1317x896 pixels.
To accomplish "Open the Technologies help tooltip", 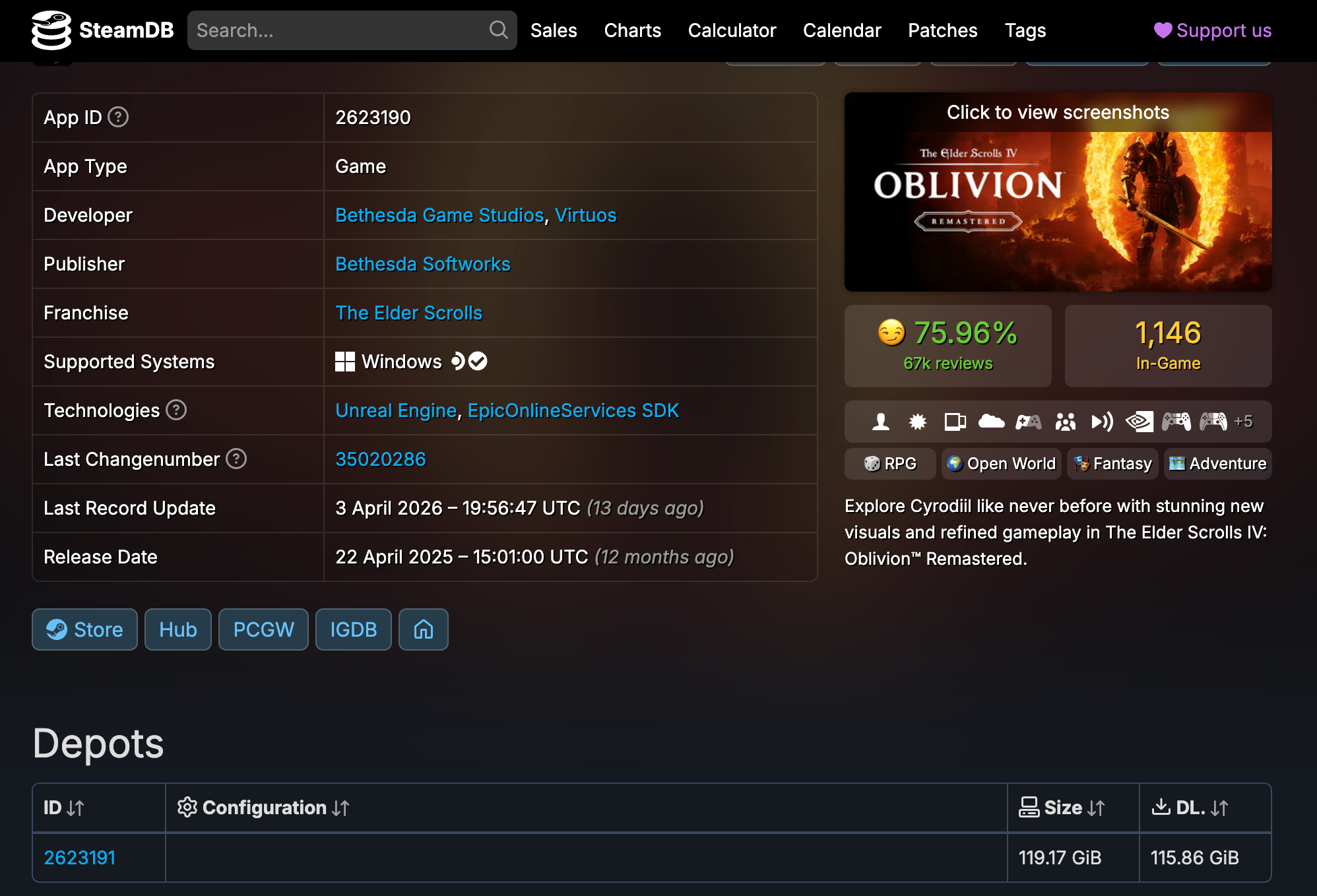I will 176,410.
